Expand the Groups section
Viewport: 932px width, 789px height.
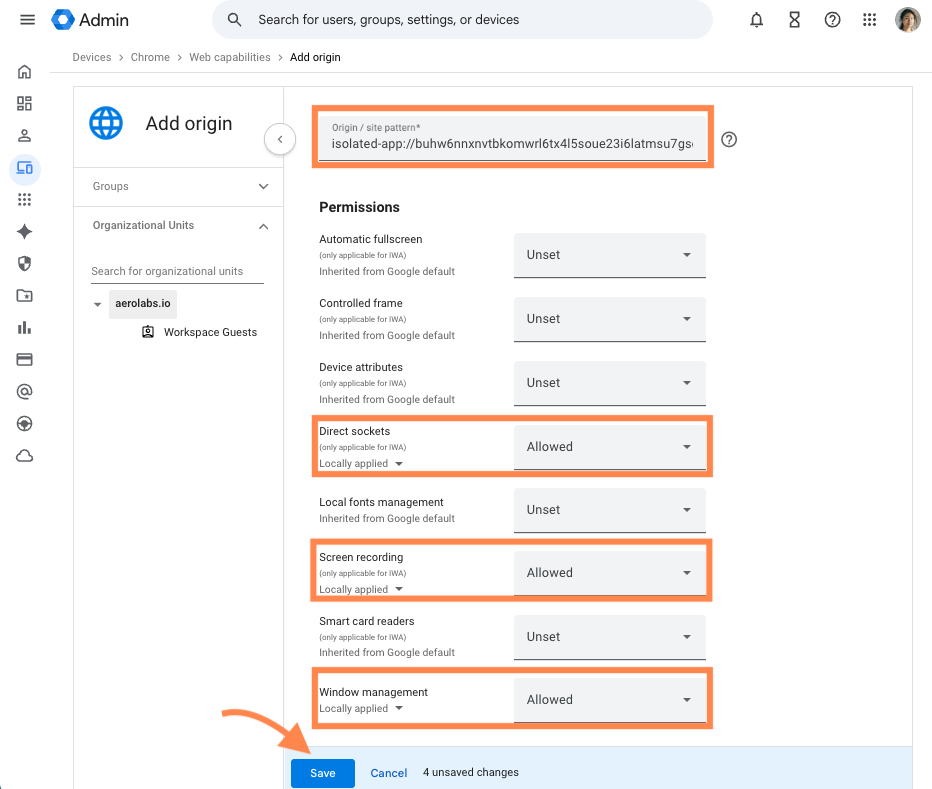point(263,186)
